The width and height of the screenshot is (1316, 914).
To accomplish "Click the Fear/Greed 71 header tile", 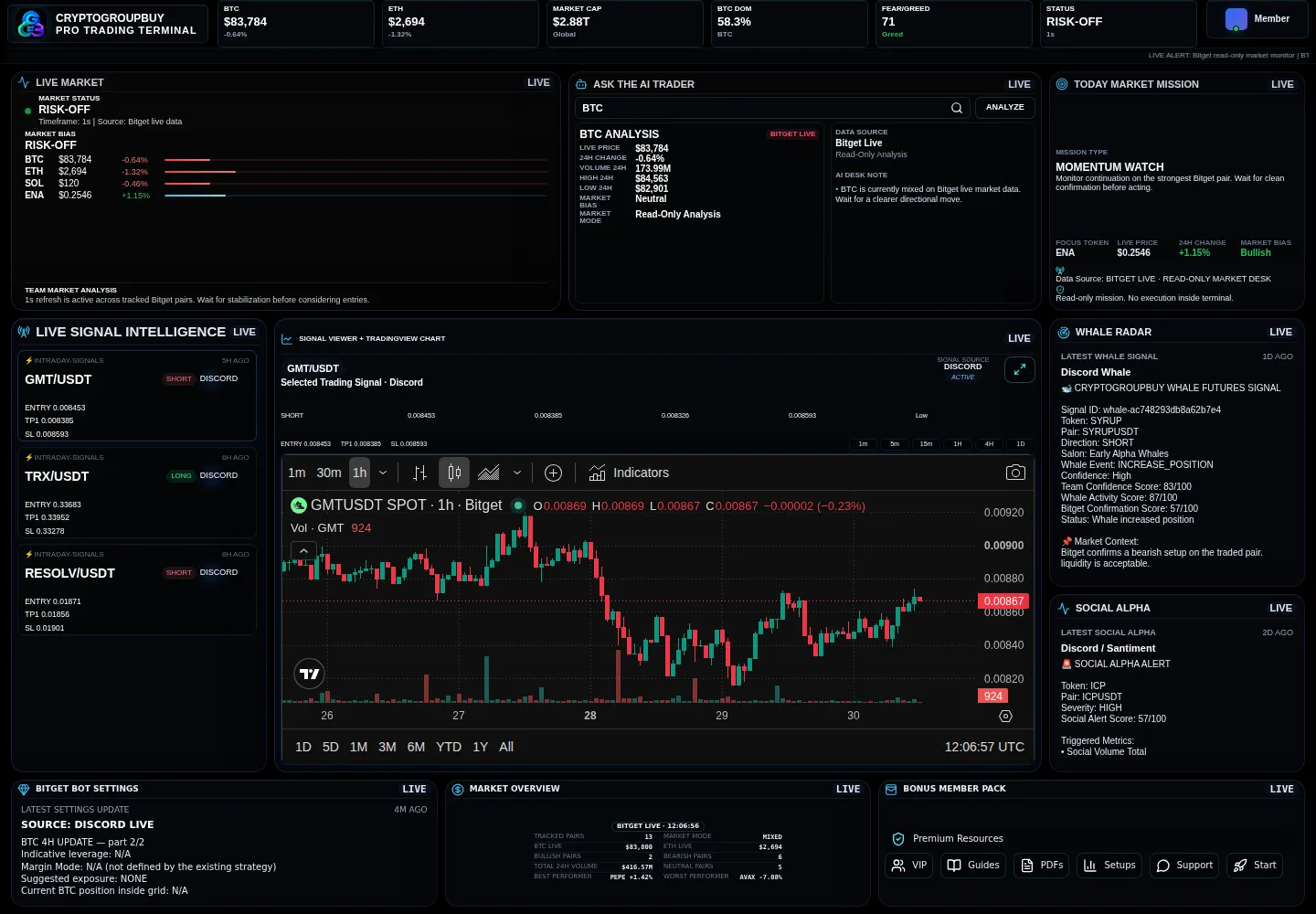I will tap(953, 23).
